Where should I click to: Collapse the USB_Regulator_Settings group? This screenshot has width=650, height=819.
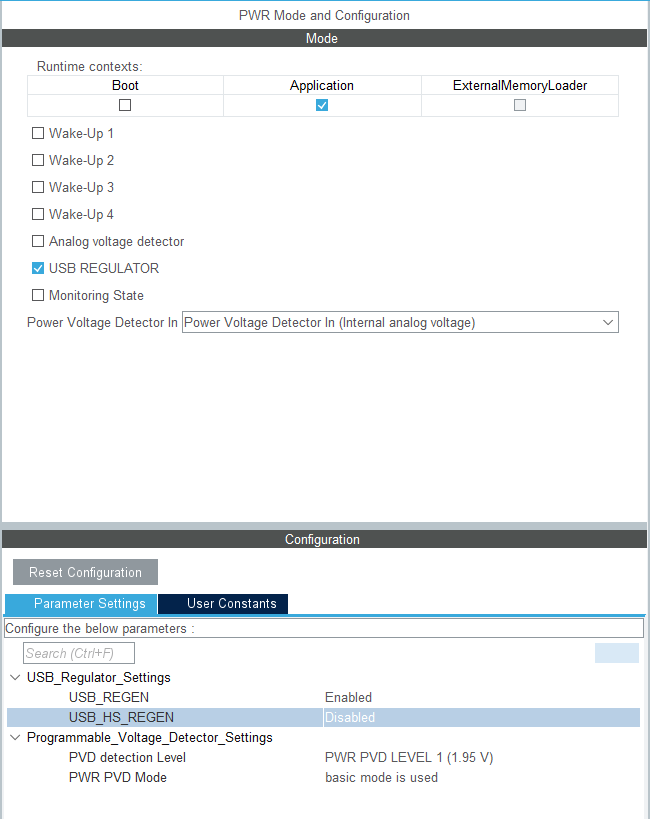(15, 677)
